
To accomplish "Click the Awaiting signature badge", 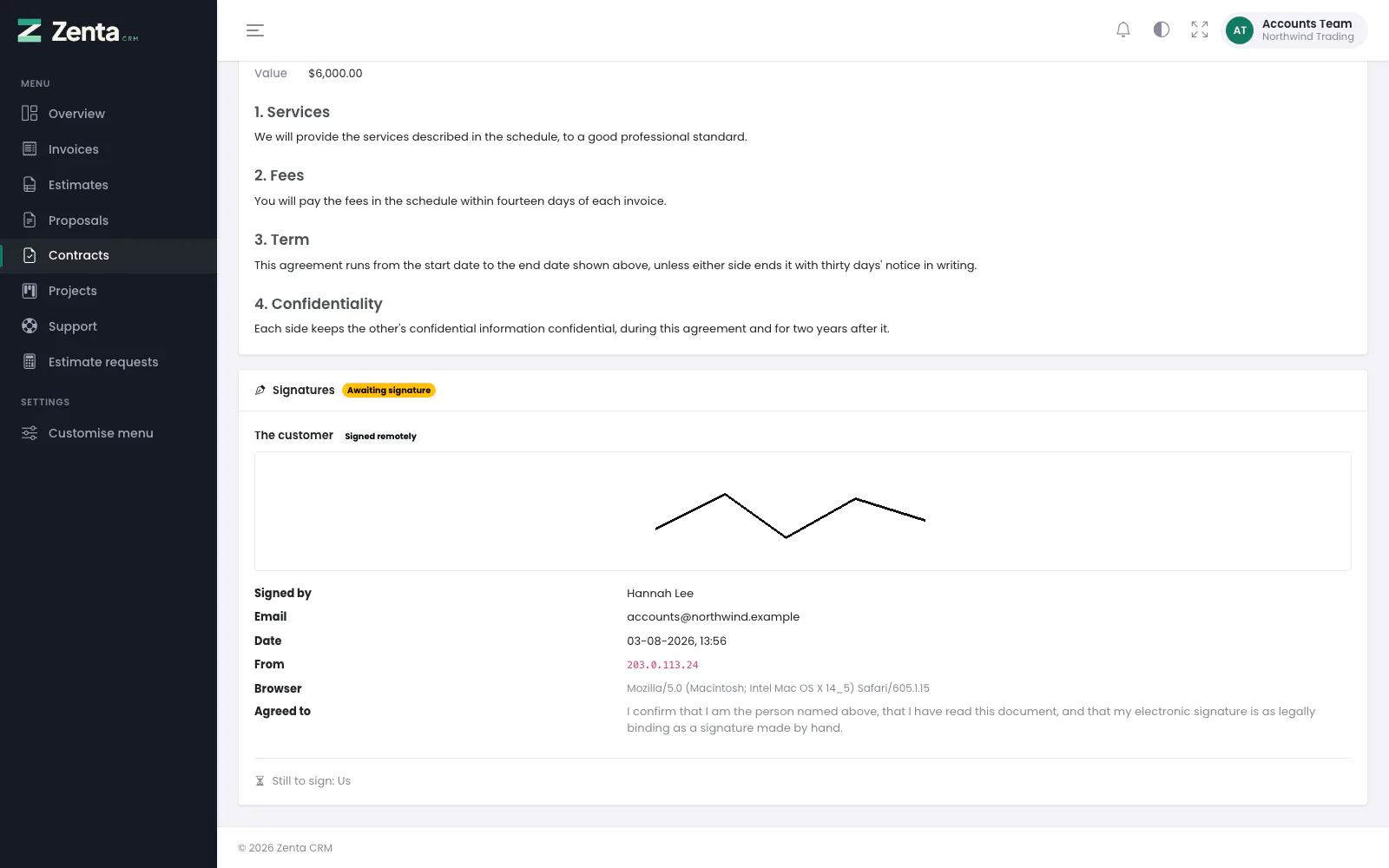I will [x=389, y=391].
